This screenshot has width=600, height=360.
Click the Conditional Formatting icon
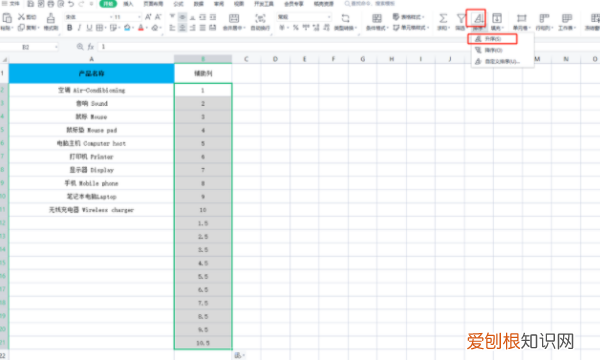pos(377,18)
